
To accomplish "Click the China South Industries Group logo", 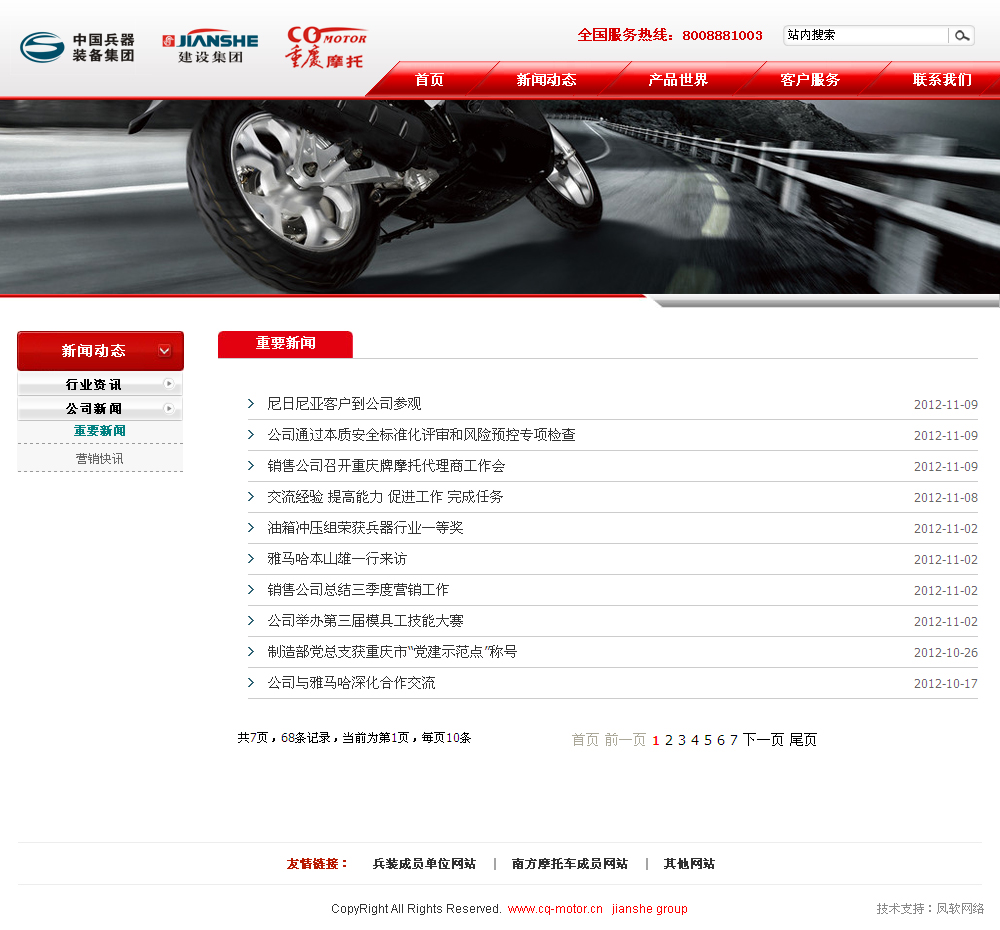I will (x=77, y=47).
